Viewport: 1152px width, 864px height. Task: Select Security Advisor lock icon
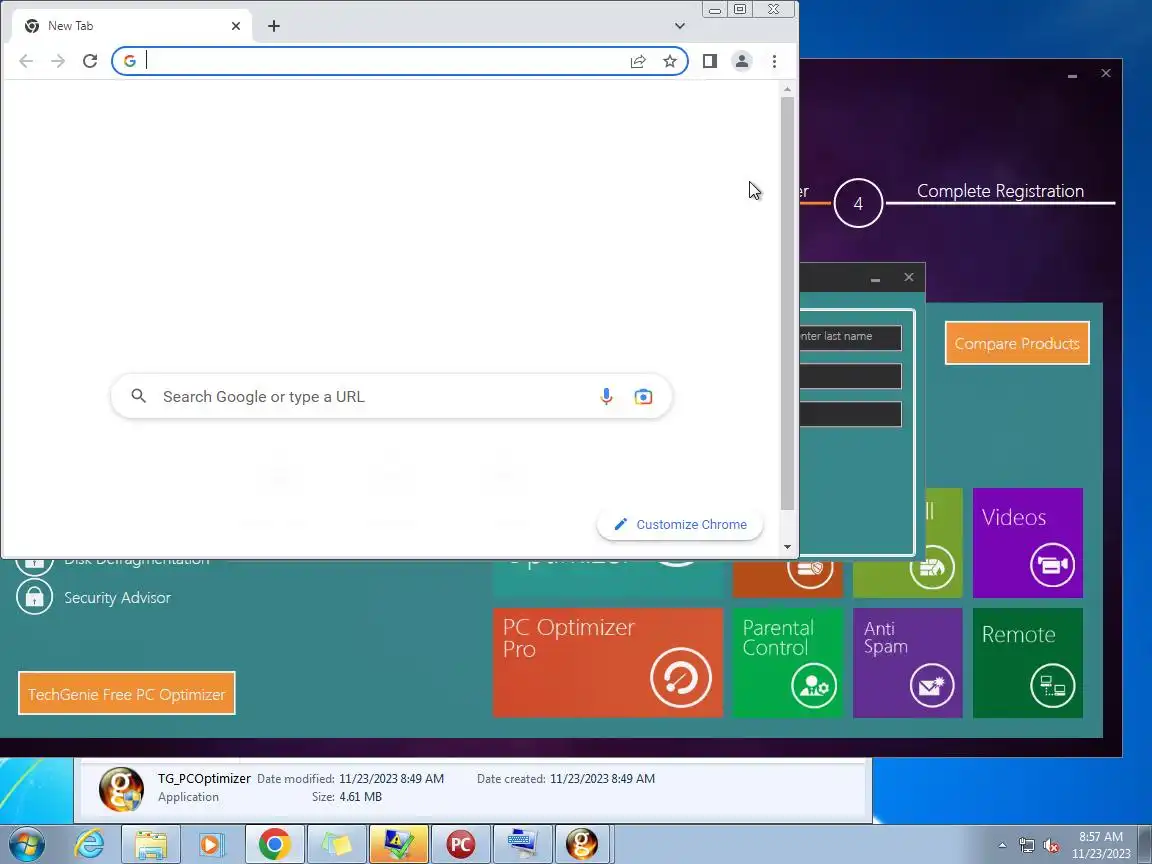[35, 597]
